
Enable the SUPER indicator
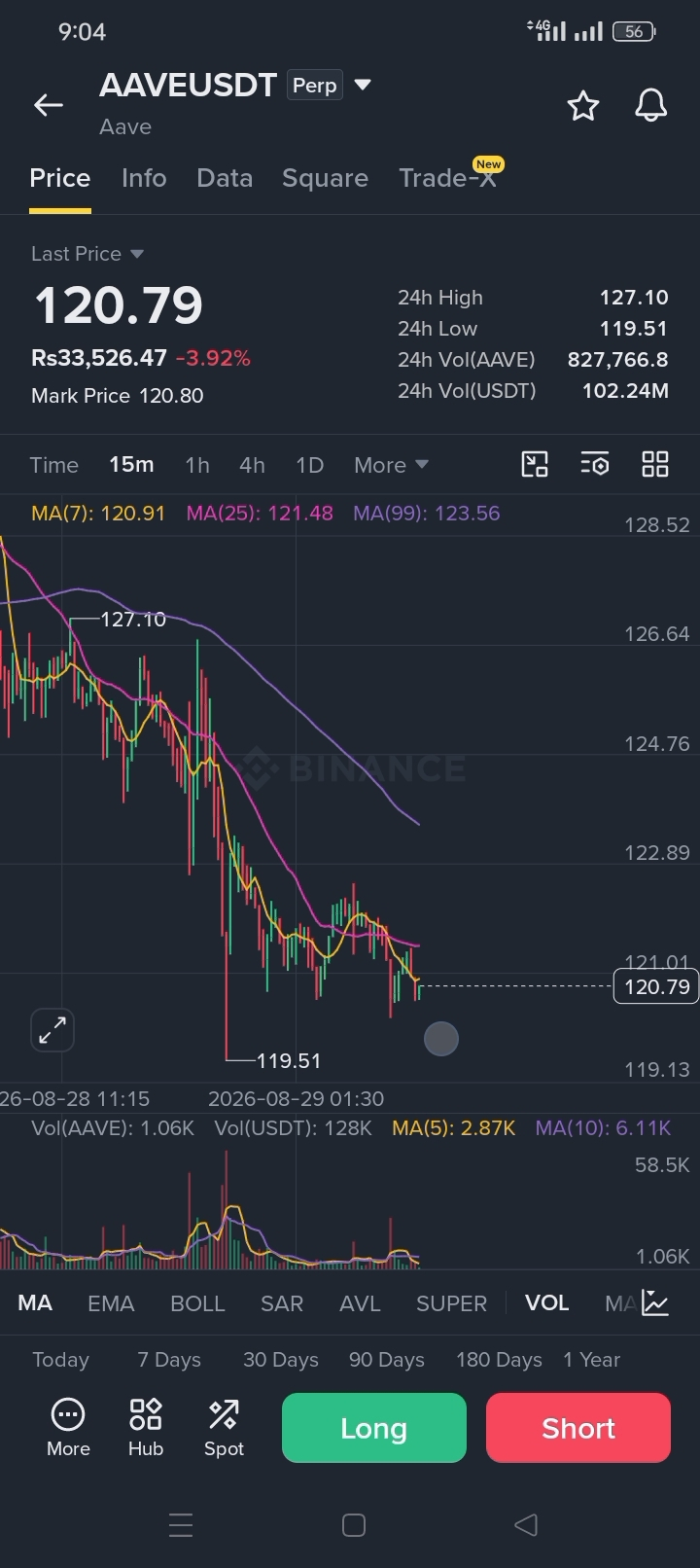pos(451,1303)
